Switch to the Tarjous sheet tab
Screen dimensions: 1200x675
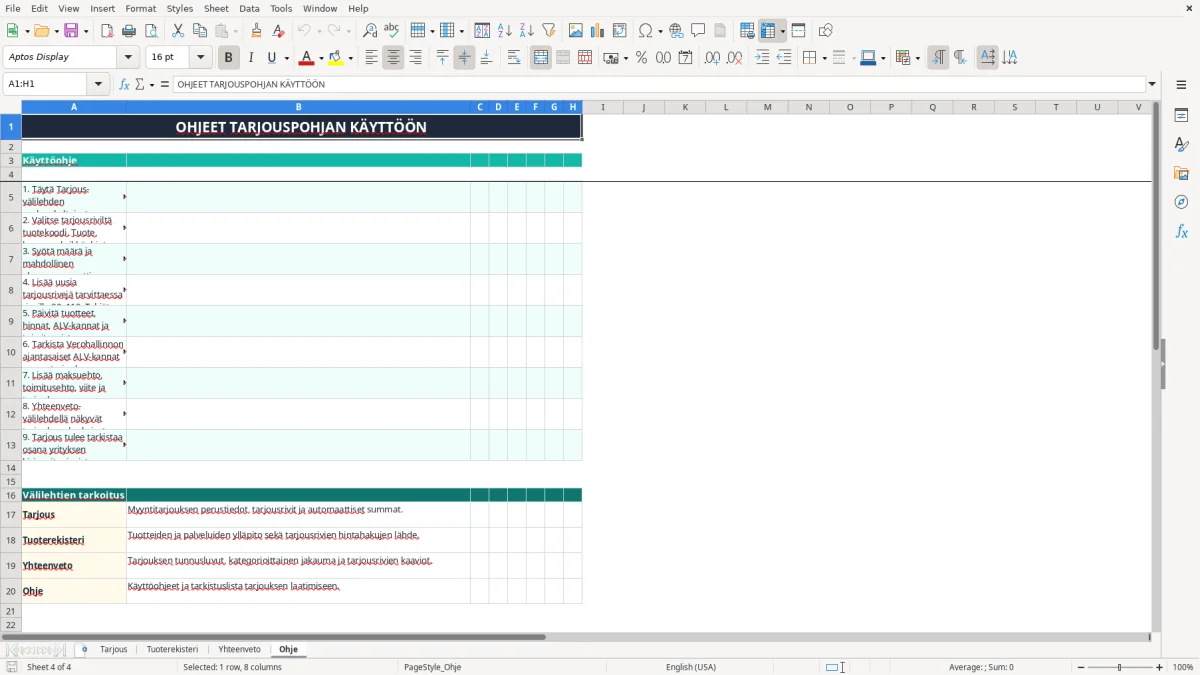pyautogui.click(x=114, y=650)
